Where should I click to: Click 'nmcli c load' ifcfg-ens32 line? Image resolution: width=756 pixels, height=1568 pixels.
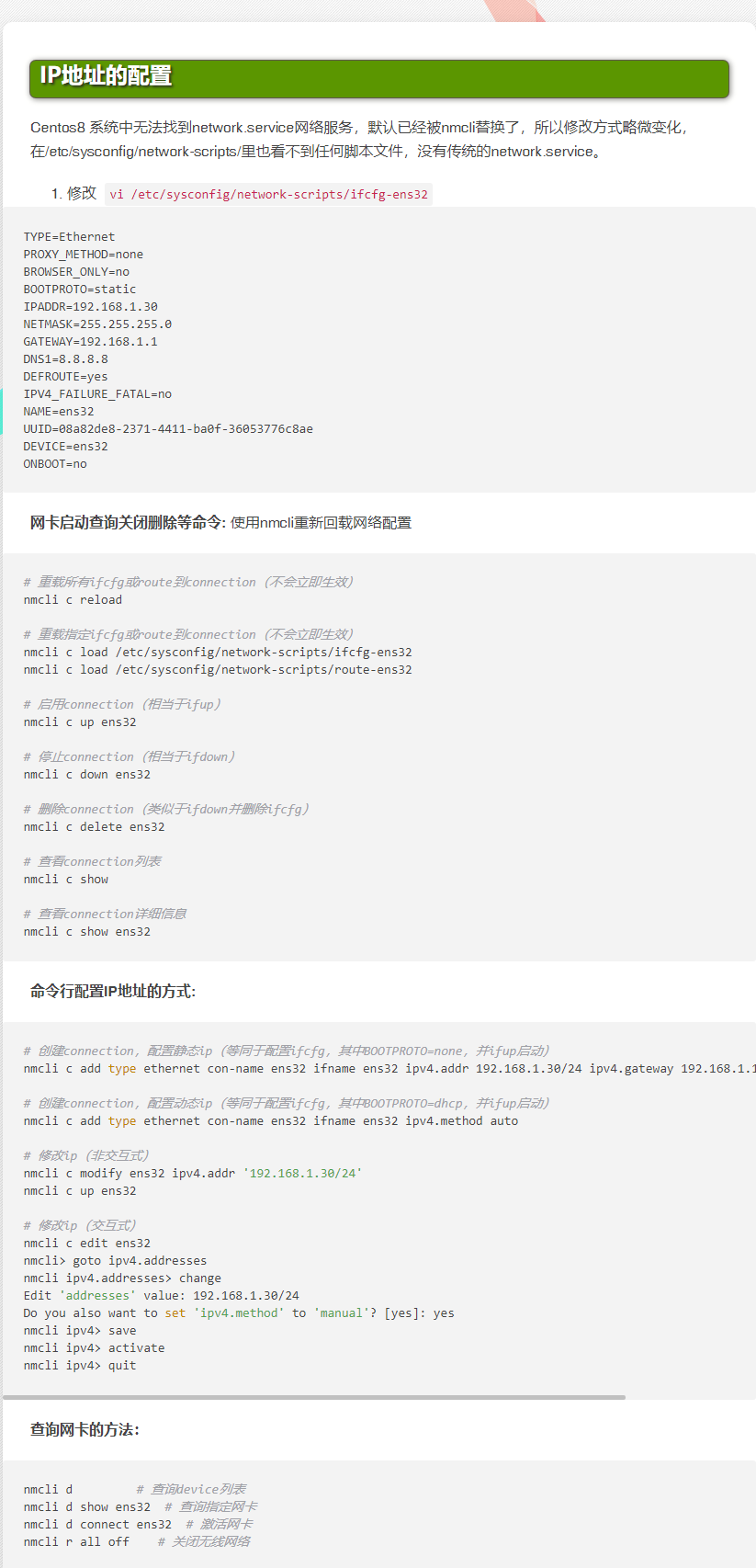click(218, 652)
